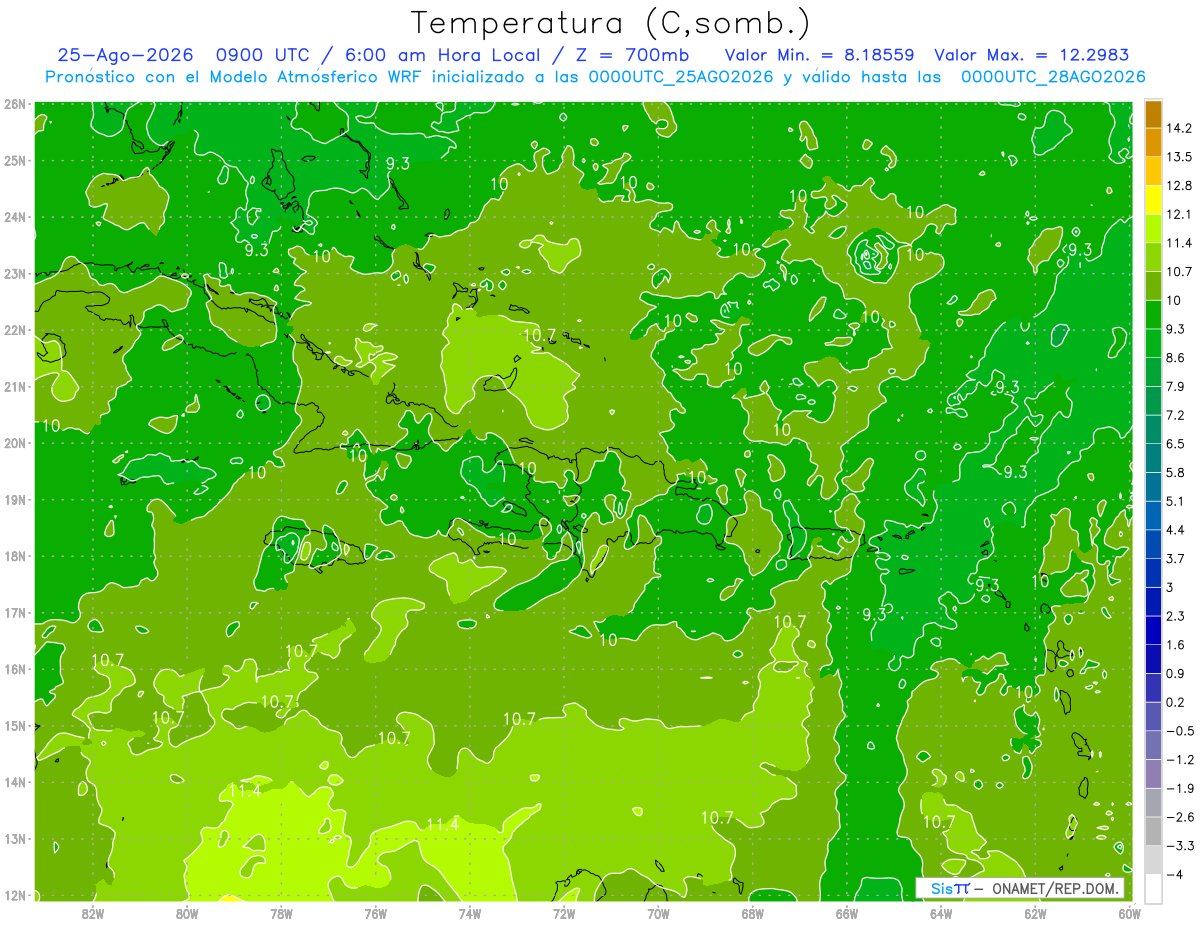
Task: Click the 'ONAMET/REP.DOM.' credit label
Action: click(x=1056, y=888)
